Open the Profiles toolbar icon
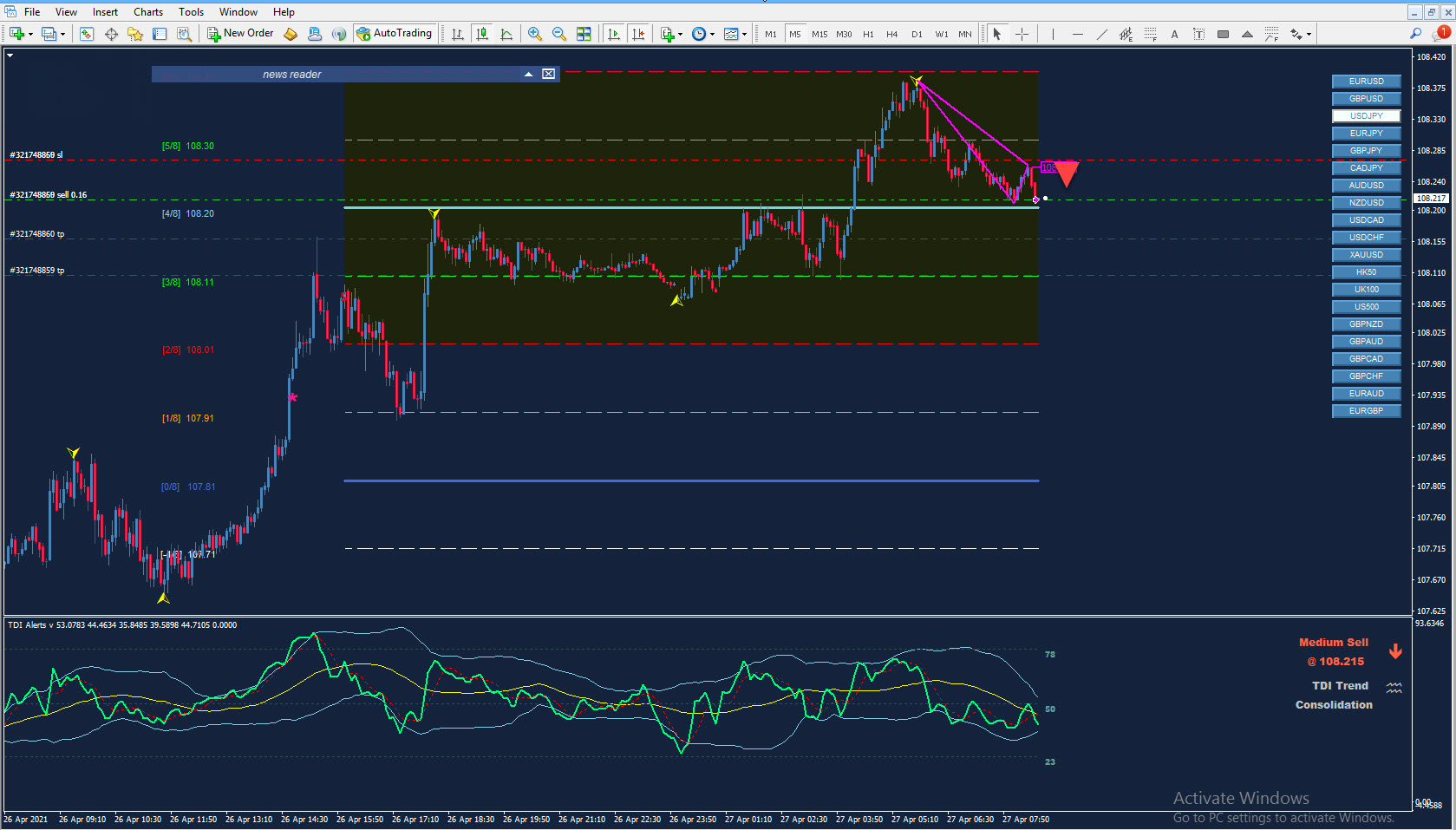The image size is (1456, 830). 49,34
